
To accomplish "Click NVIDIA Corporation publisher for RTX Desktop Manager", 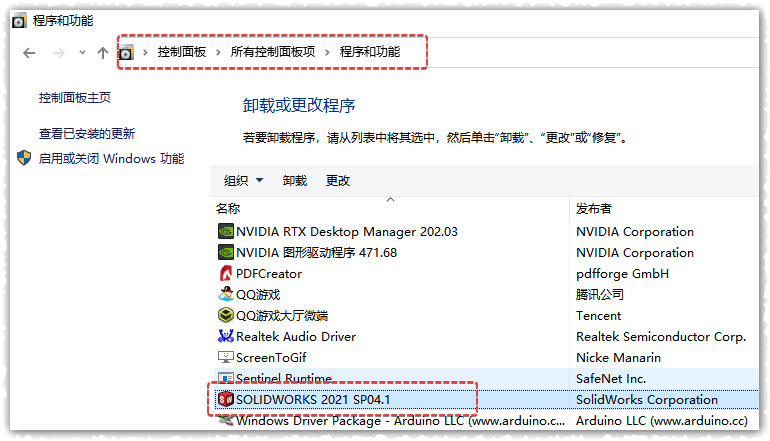I will [635, 232].
